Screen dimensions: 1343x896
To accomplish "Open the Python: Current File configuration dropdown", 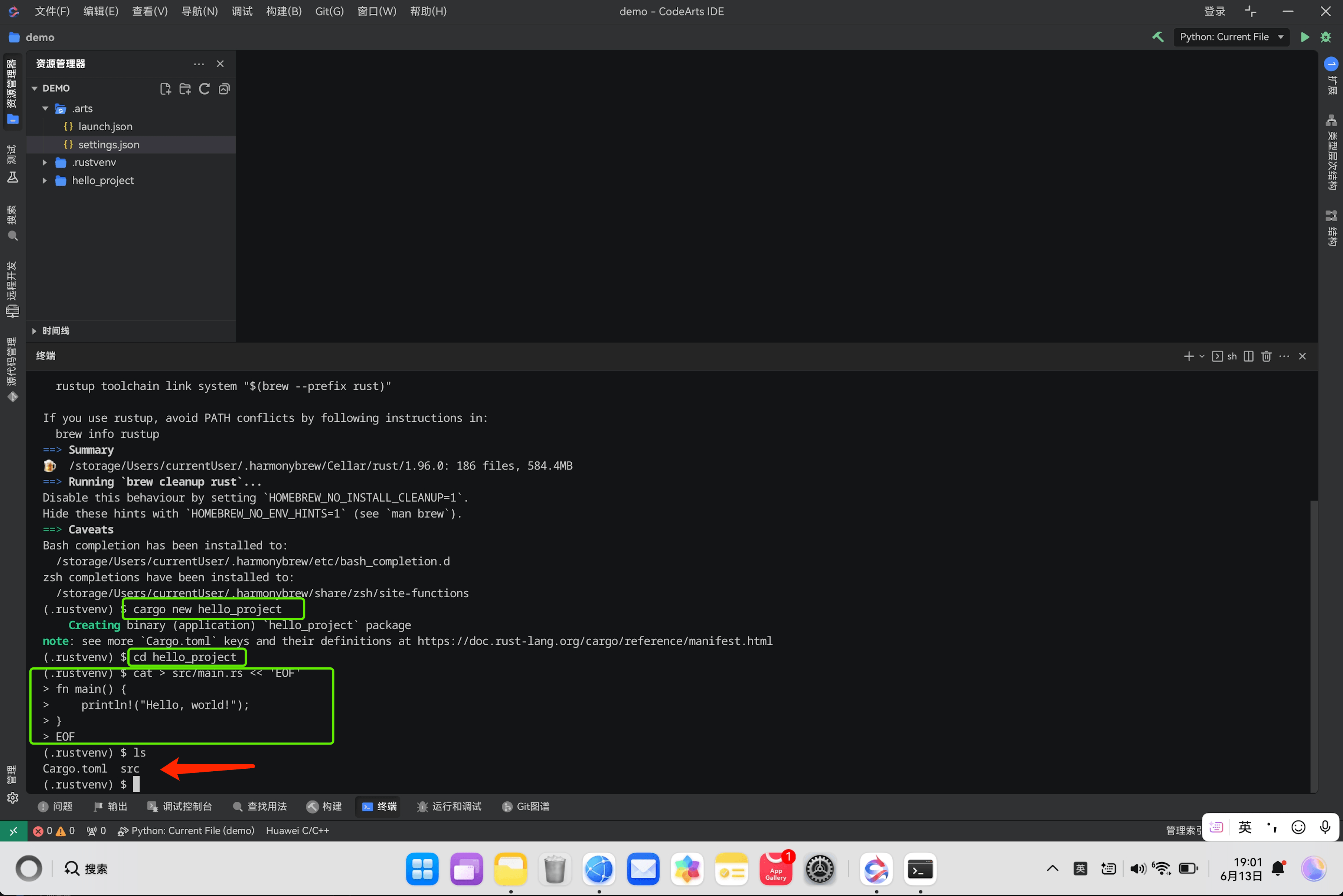I will tap(1231, 37).
